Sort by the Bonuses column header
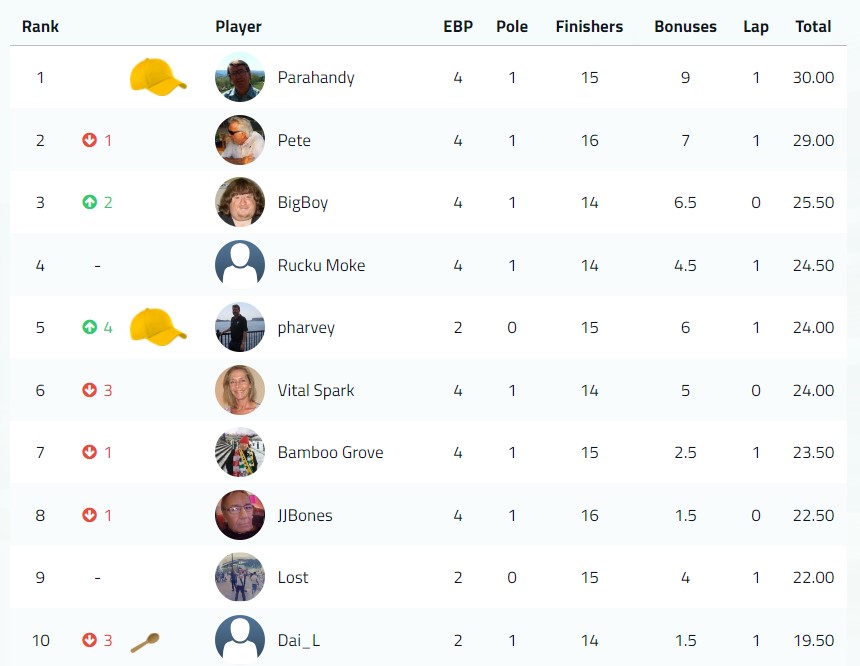Screen dimensions: 860x666 pos(685,26)
